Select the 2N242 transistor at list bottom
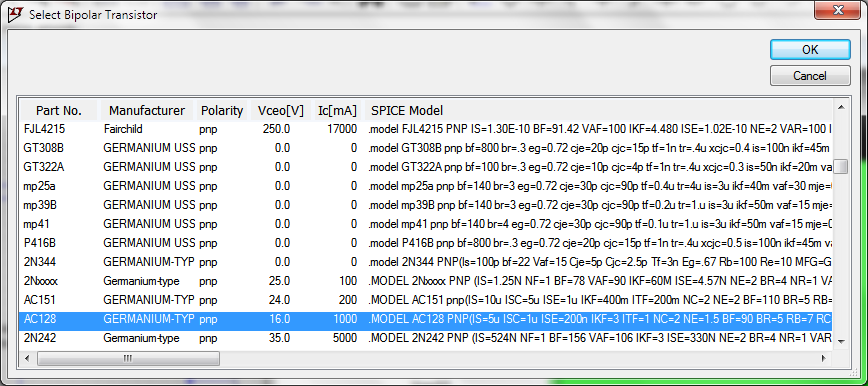Viewport: 868px width, 386px height. point(425,337)
